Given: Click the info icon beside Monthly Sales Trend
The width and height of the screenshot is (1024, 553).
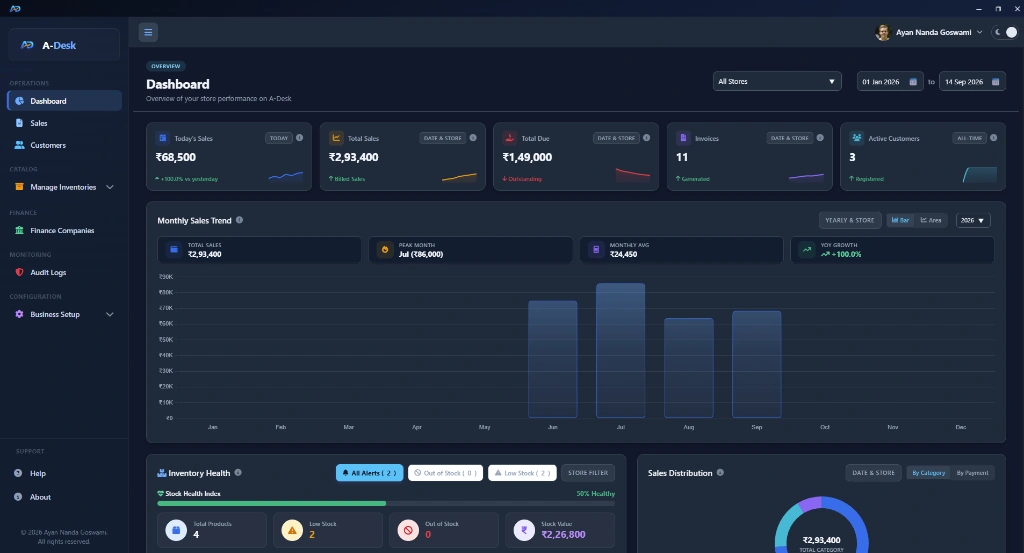Looking at the screenshot, I should pos(240,220).
